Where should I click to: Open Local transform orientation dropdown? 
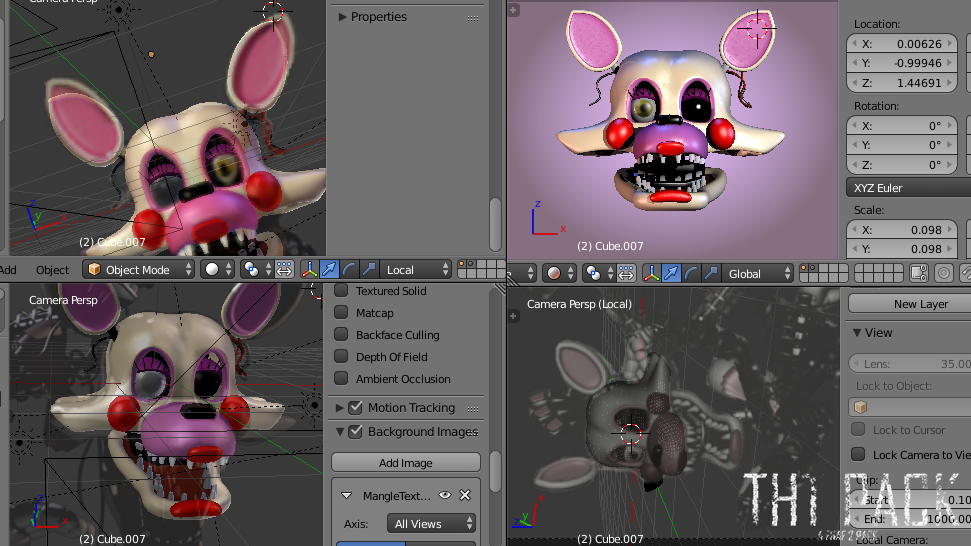coord(416,269)
